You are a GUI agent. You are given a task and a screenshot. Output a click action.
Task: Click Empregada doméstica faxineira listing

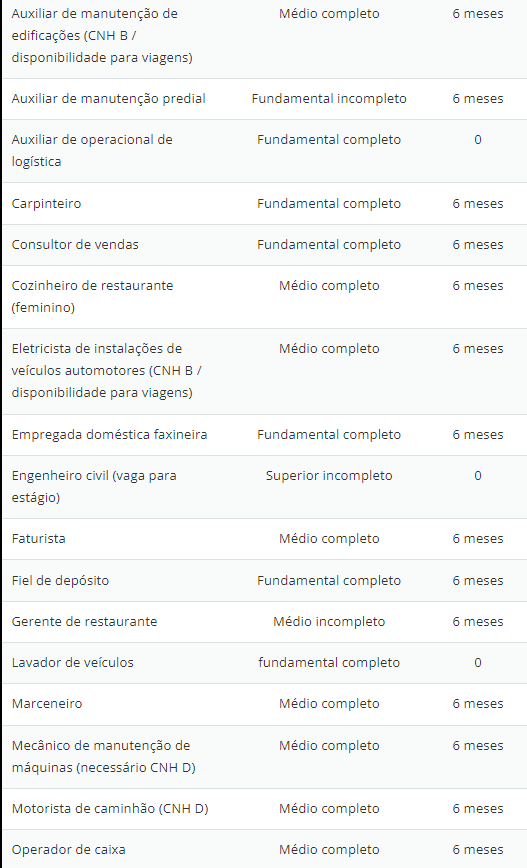(x=265, y=435)
